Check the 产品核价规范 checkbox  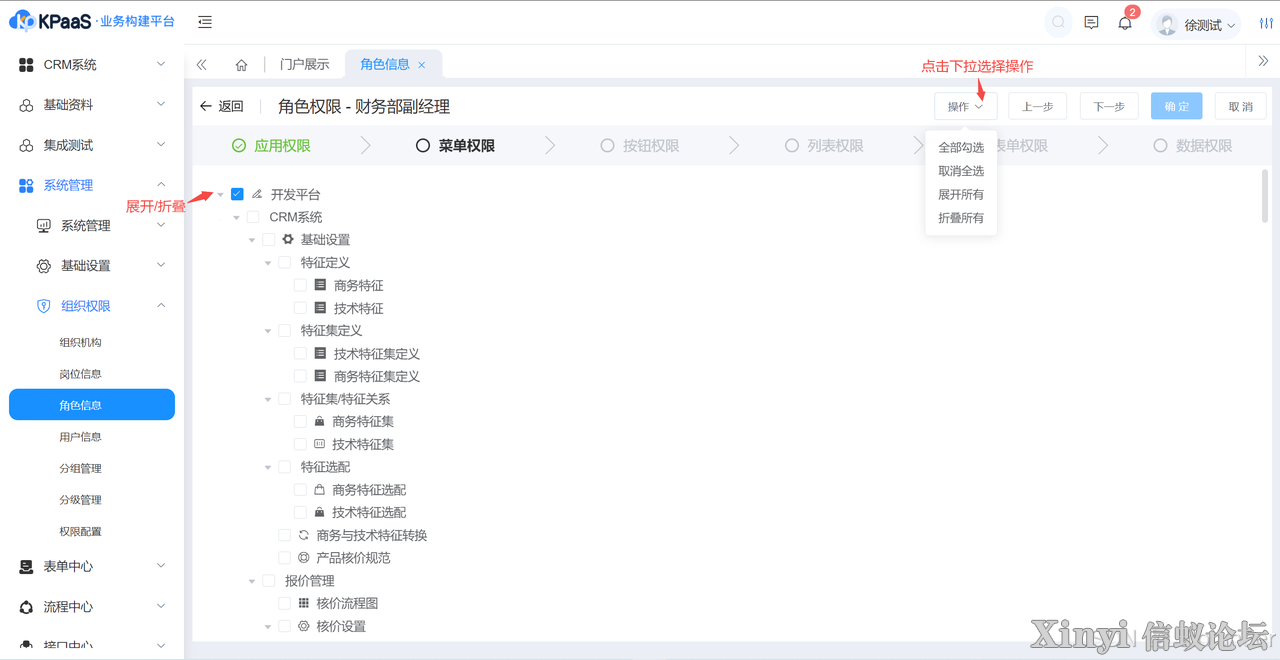[x=285, y=558]
